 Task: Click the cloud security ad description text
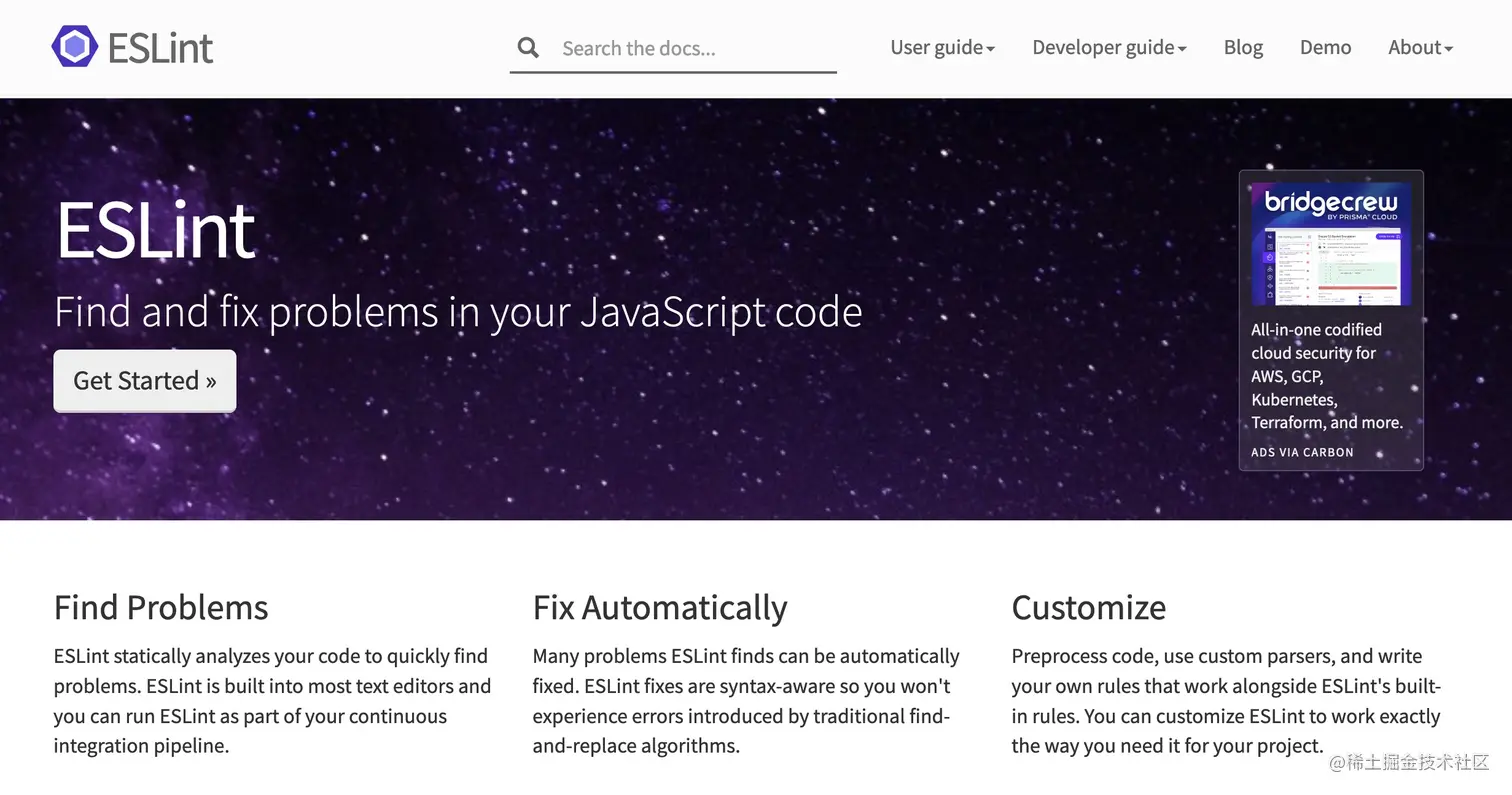[x=1327, y=376]
